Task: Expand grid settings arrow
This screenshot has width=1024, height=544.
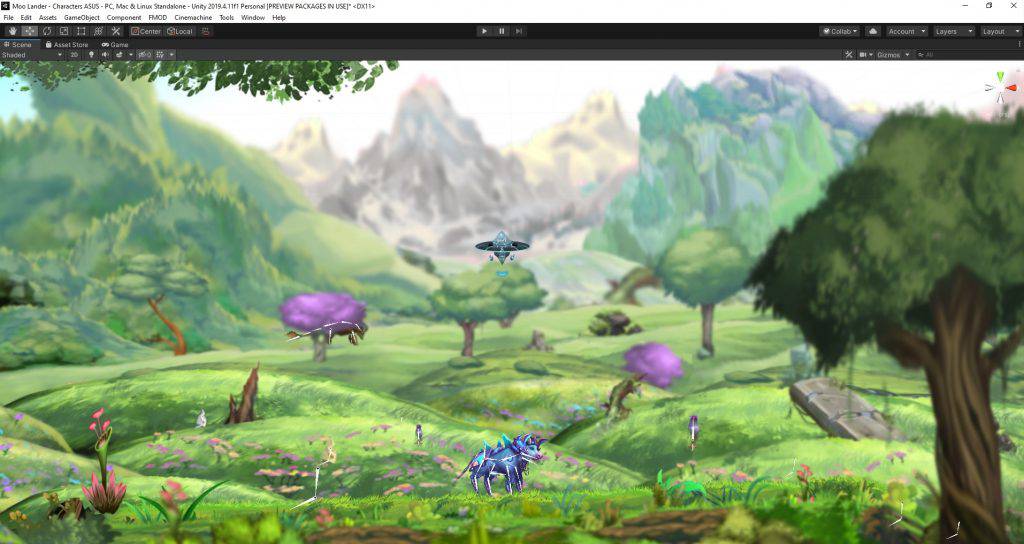Action: (172, 55)
